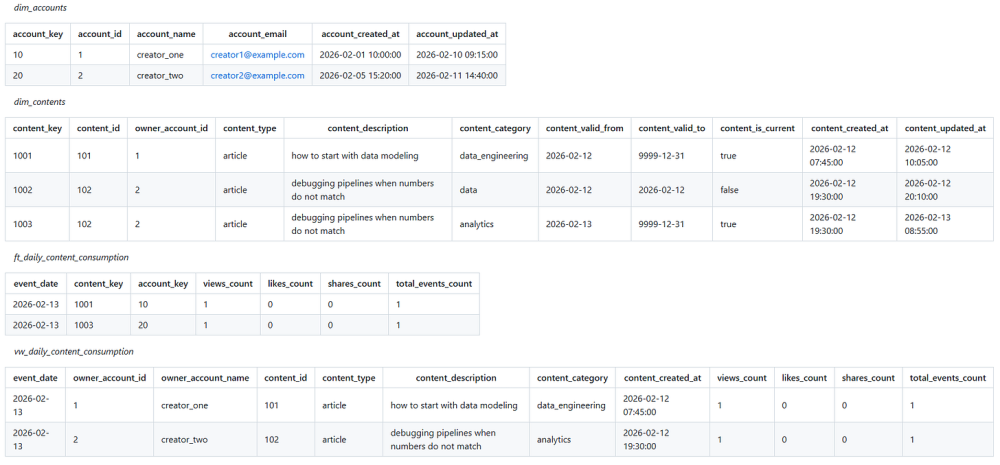Click the "content_valid_to" column header

tap(672, 128)
